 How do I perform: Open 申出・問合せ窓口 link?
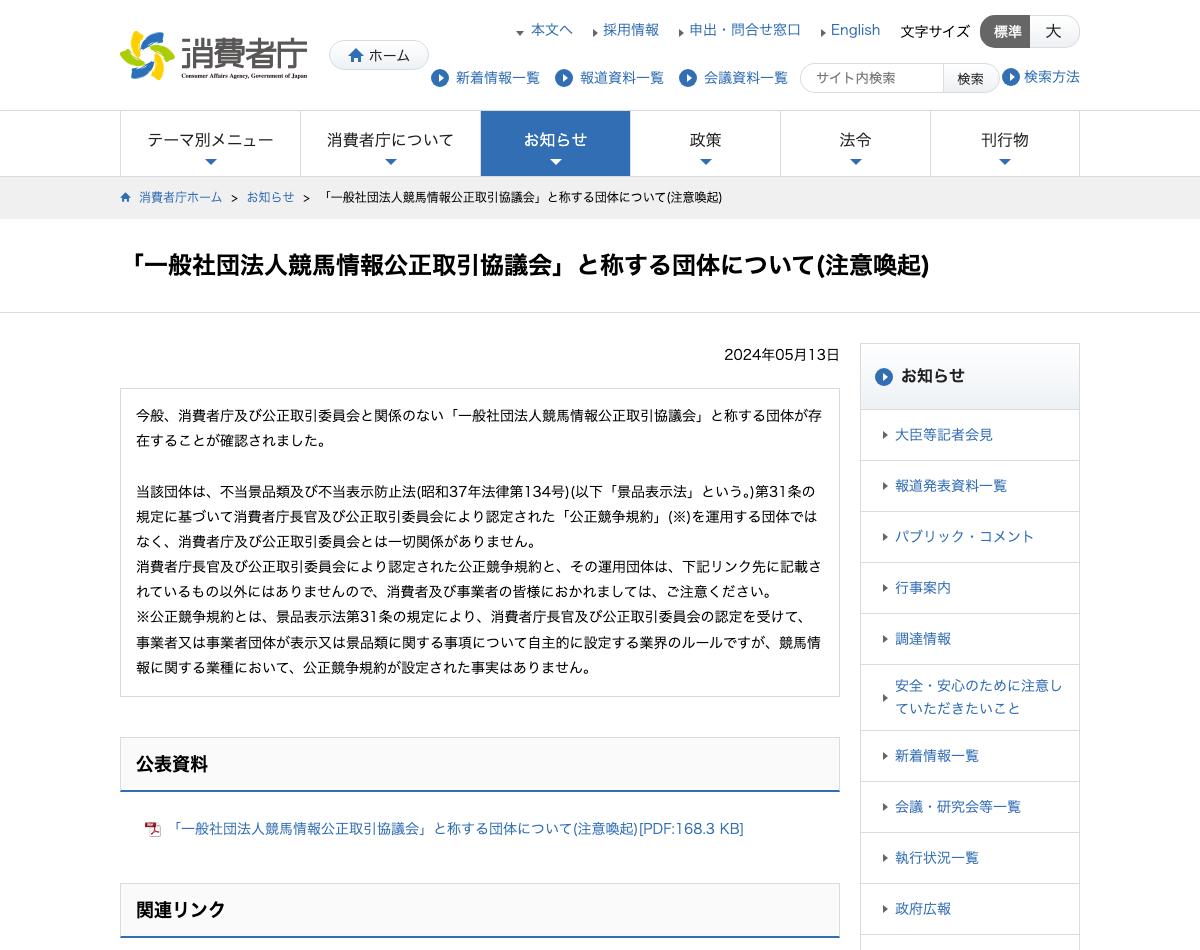pos(745,30)
